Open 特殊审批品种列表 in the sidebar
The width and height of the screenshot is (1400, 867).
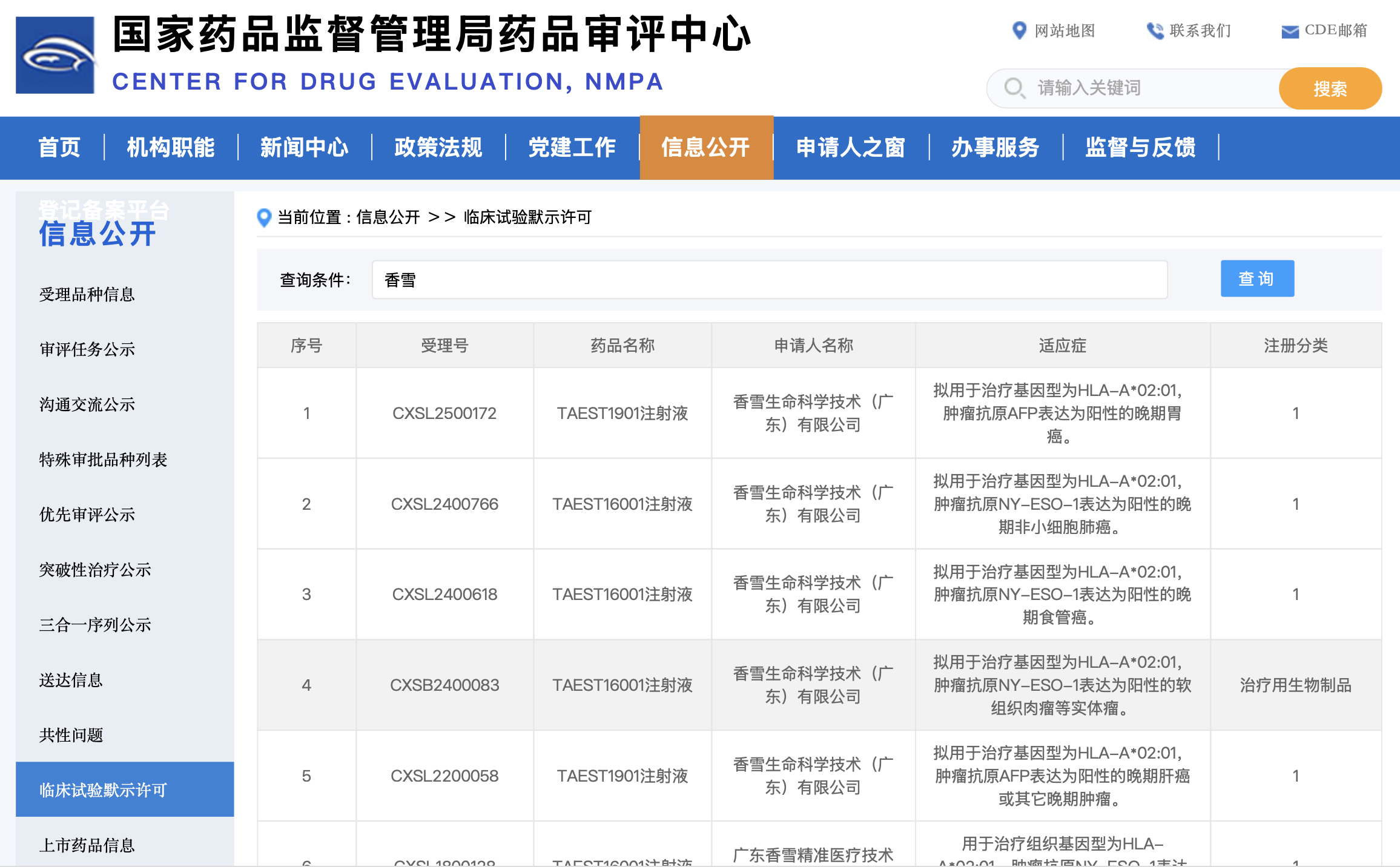[103, 460]
